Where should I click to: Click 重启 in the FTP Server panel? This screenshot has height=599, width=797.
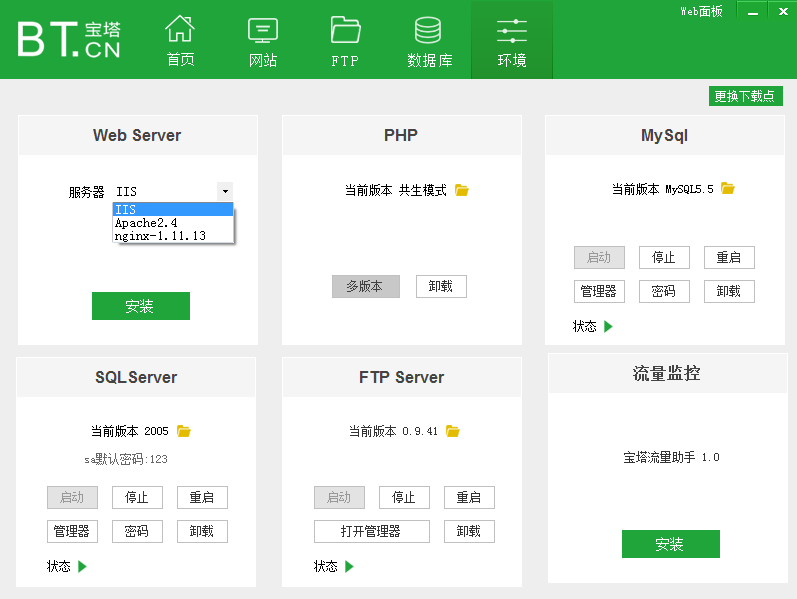click(469, 497)
